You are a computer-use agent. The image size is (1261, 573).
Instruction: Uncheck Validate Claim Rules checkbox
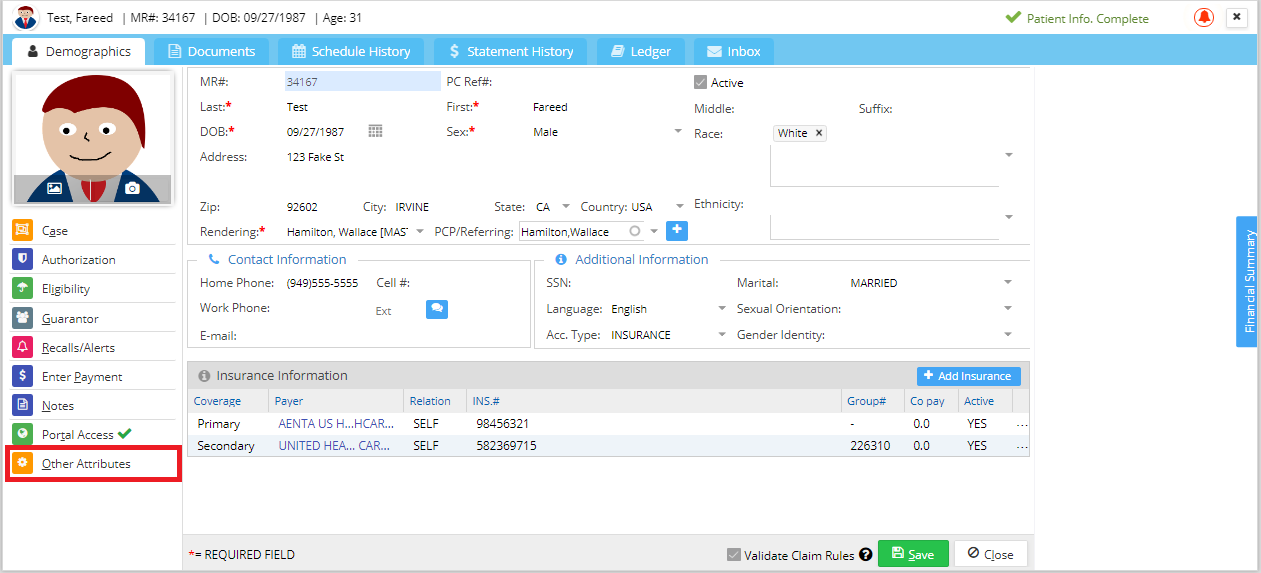click(734, 555)
